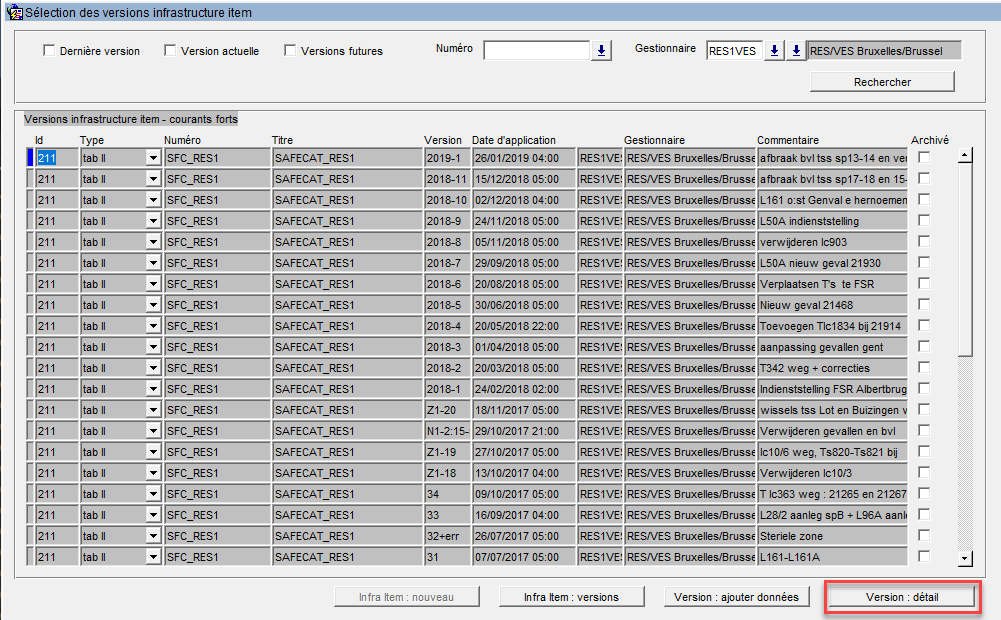Screen dimensions: 1001x620
Task: Open Infra Item : versions
Action: pos(571,597)
